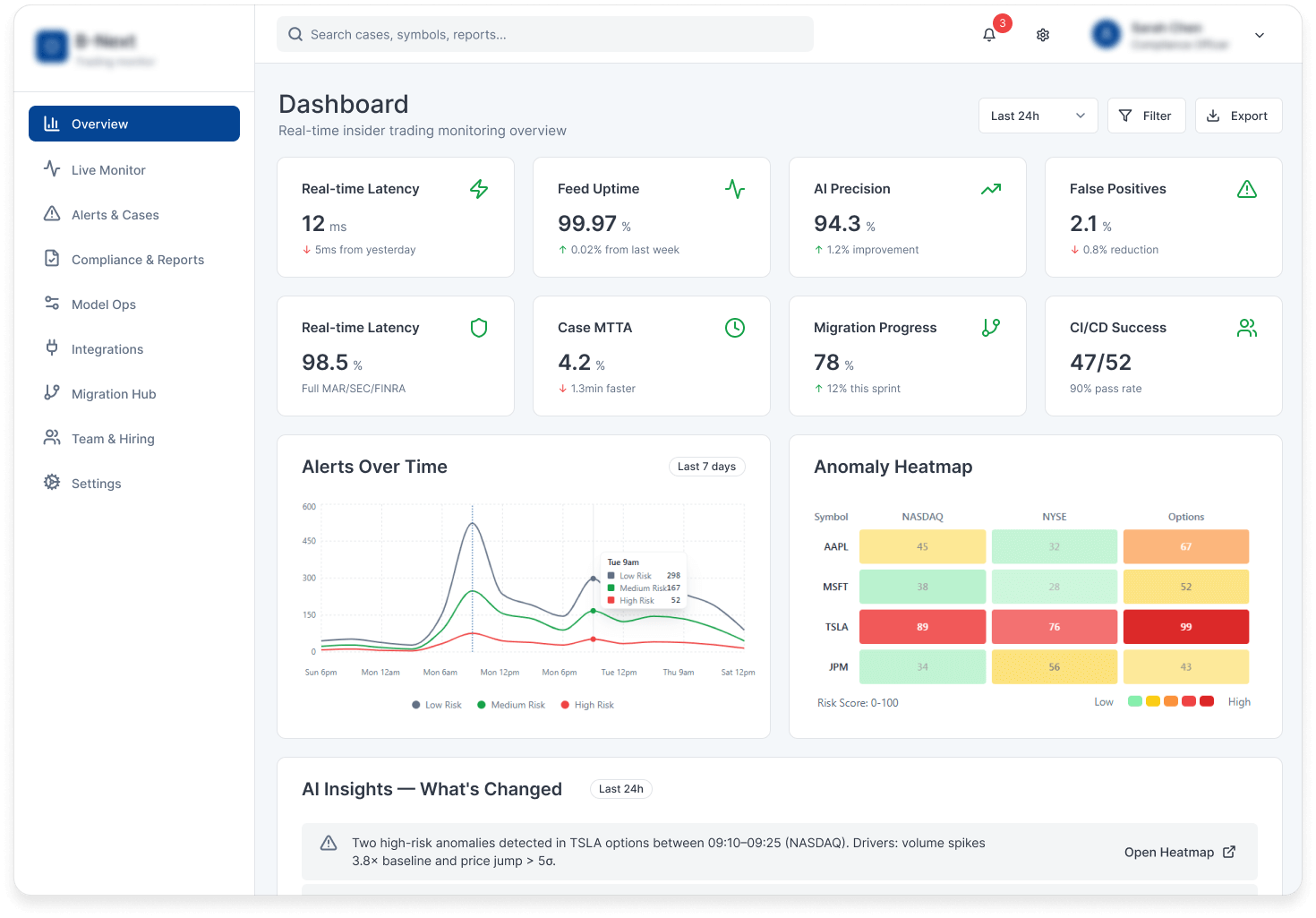Click the users icon on CI/CD Success card
The image size is (1316, 918).
point(1247,328)
